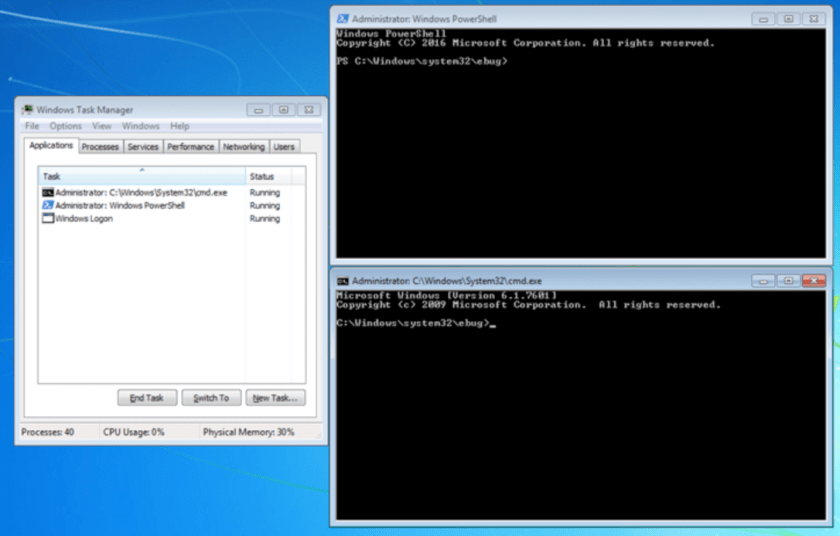Click the Task Manager title bar icon
Image resolution: width=840 pixels, height=536 pixels.
point(27,110)
